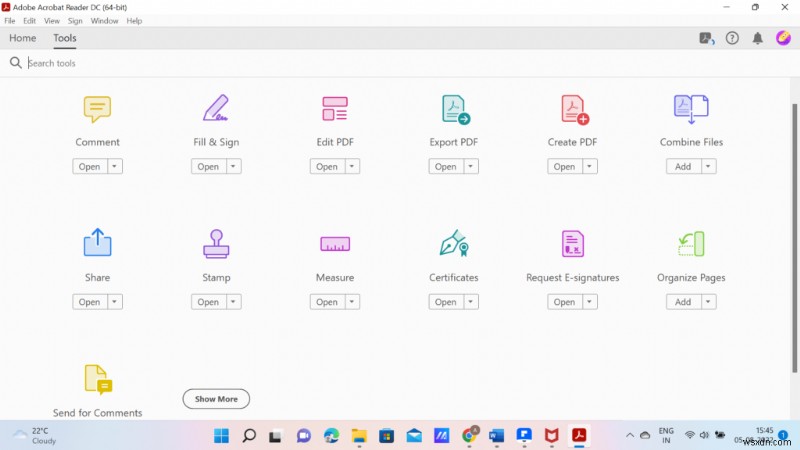The image size is (800, 450).
Task: Open the notifications bell
Action: point(758,38)
